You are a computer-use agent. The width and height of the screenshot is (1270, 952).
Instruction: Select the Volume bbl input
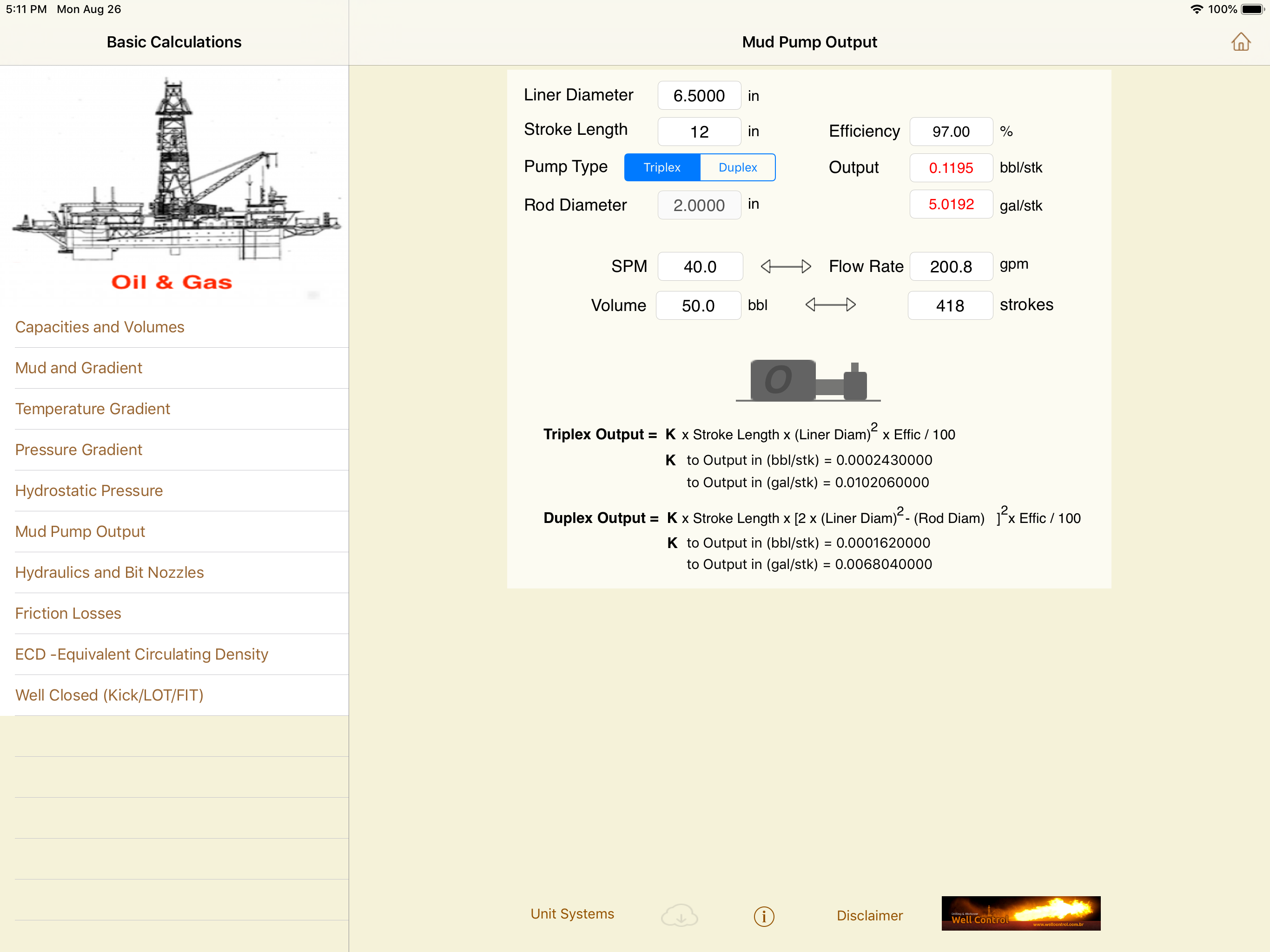pyautogui.click(x=698, y=306)
